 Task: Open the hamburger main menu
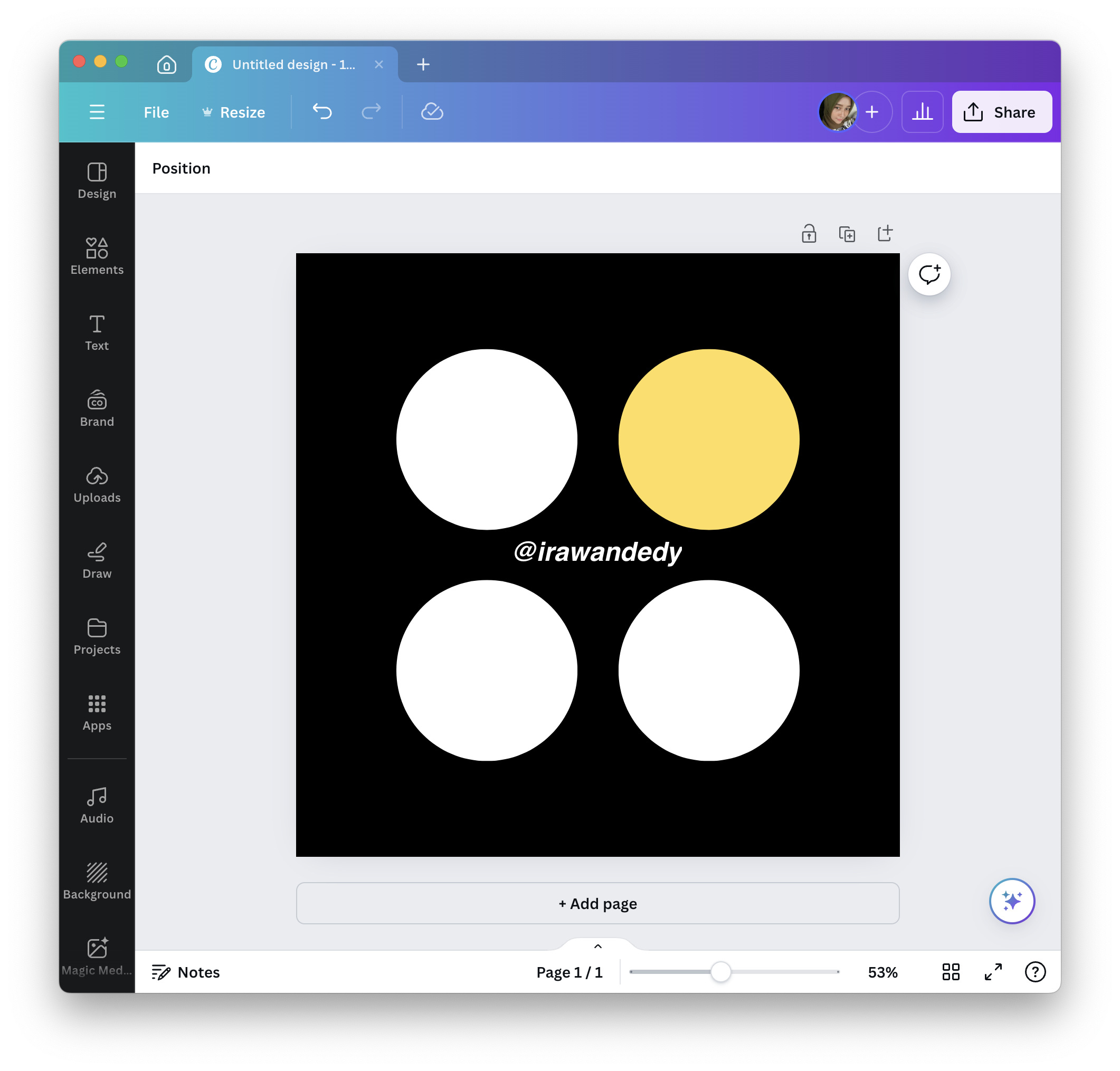click(97, 112)
